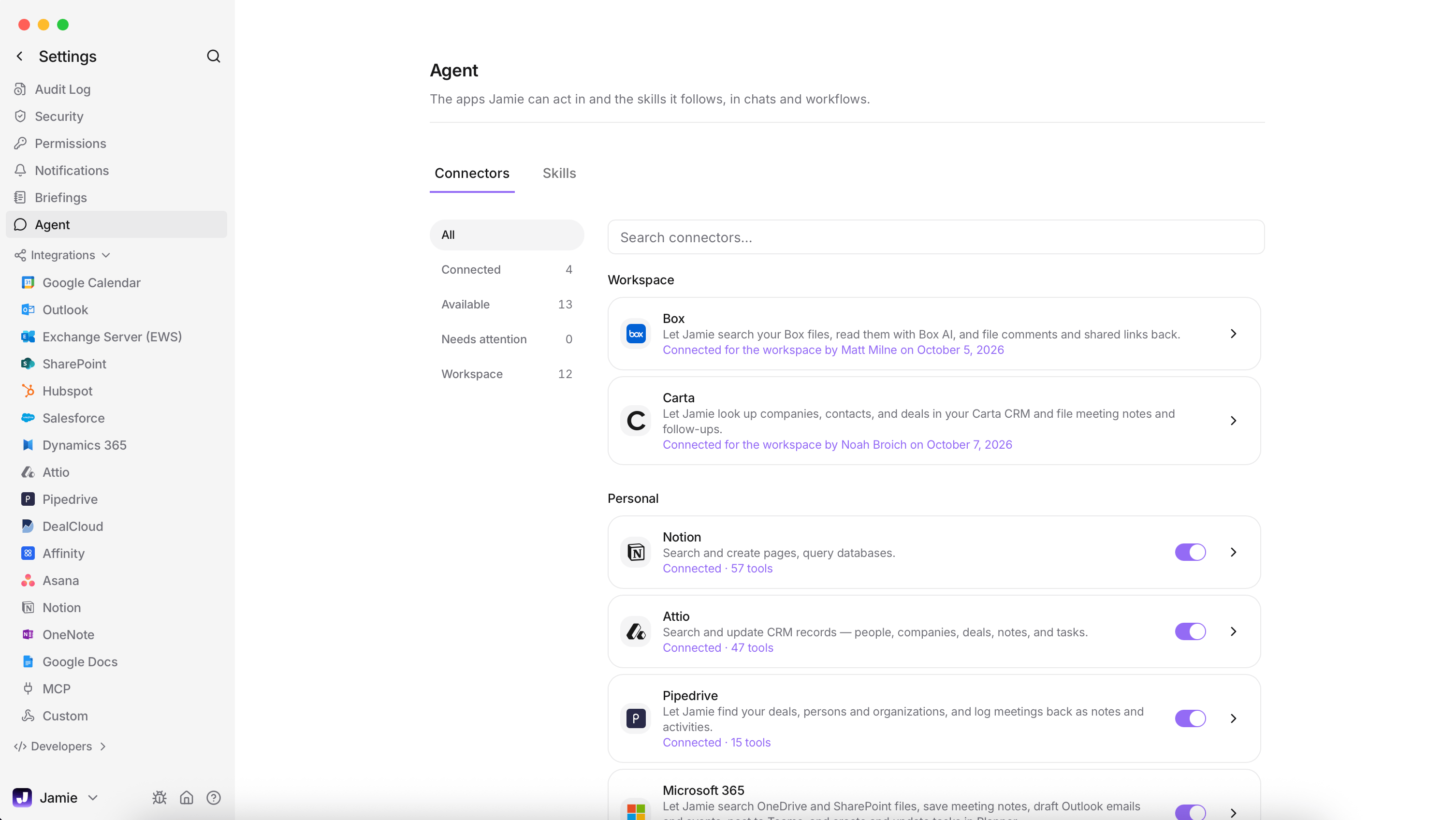The image size is (1456, 820).
Task: Open Security settings
Action: point(116,117)
